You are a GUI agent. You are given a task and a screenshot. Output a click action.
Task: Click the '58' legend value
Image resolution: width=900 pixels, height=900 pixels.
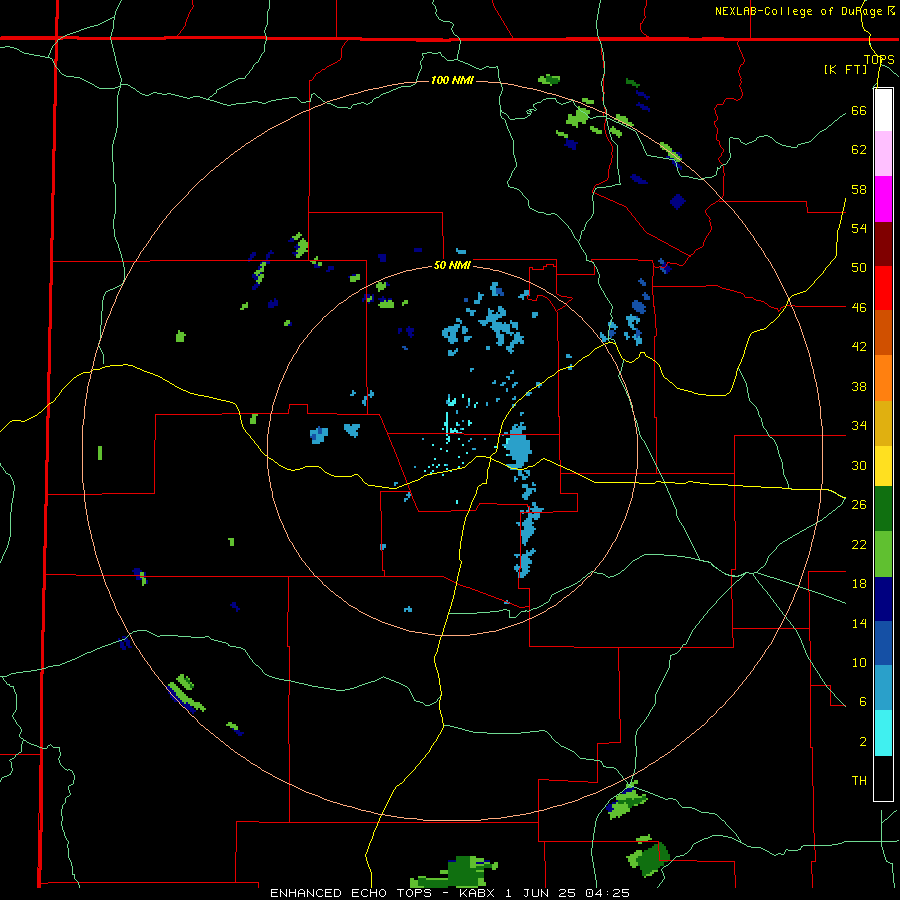(859, 189)
